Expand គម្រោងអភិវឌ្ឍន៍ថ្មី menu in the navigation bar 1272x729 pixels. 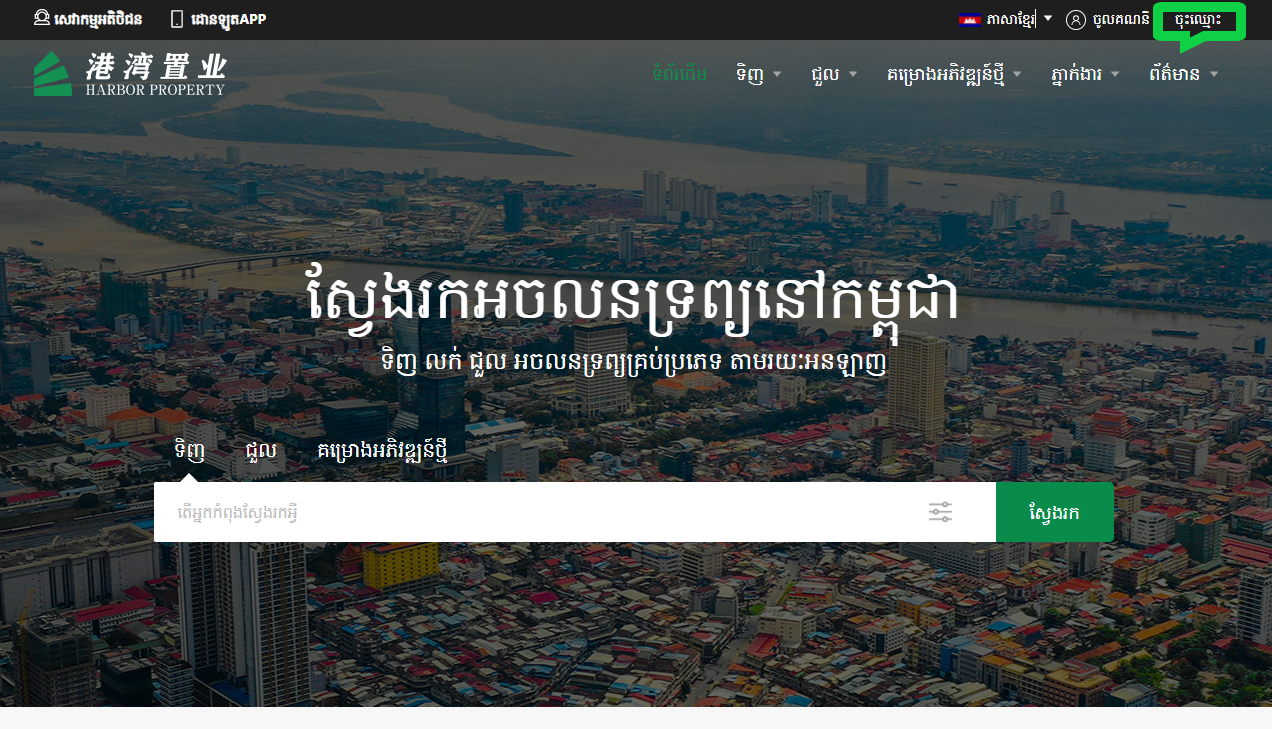pyautogui.click(x=955, y=74)
